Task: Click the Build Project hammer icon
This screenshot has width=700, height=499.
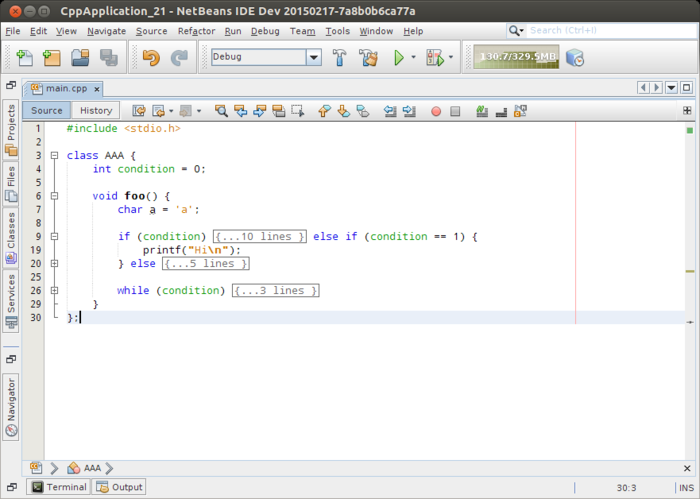Action: (339, 58)
